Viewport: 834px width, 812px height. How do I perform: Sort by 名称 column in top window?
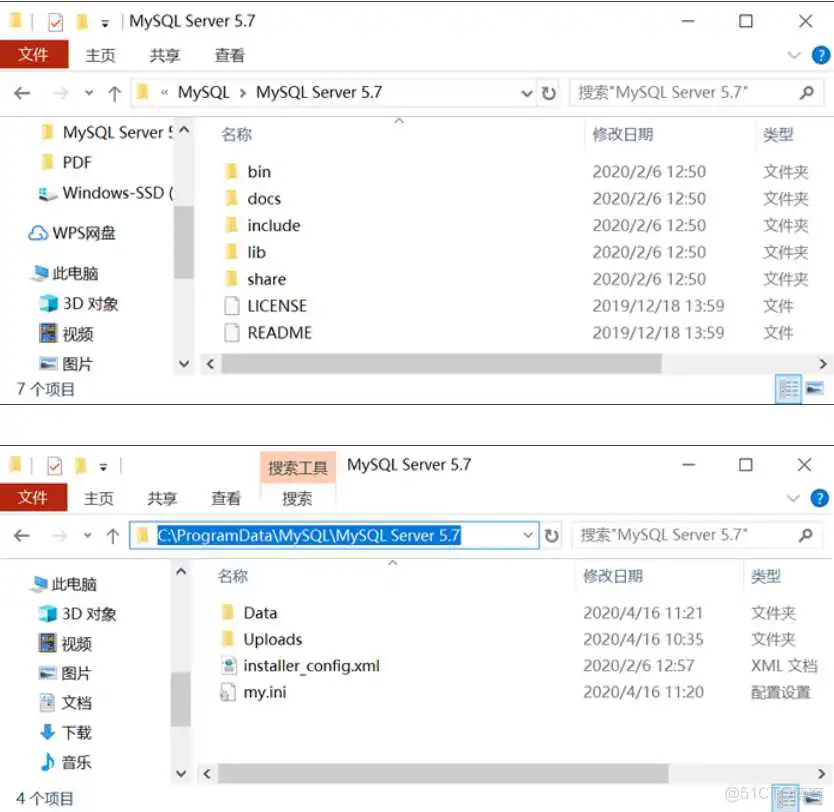236,135
